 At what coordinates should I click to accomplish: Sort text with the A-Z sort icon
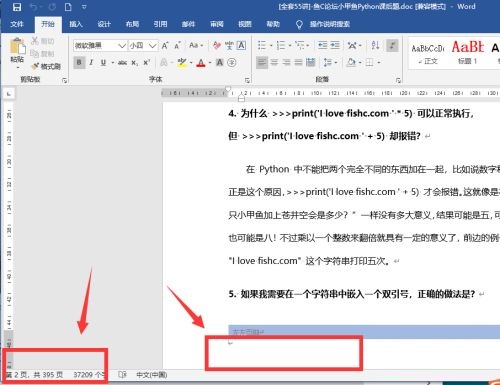375,45
